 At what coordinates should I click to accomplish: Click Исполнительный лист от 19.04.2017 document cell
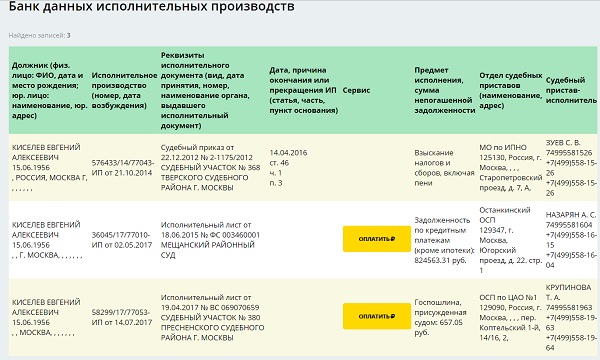(x=212, y=317)
